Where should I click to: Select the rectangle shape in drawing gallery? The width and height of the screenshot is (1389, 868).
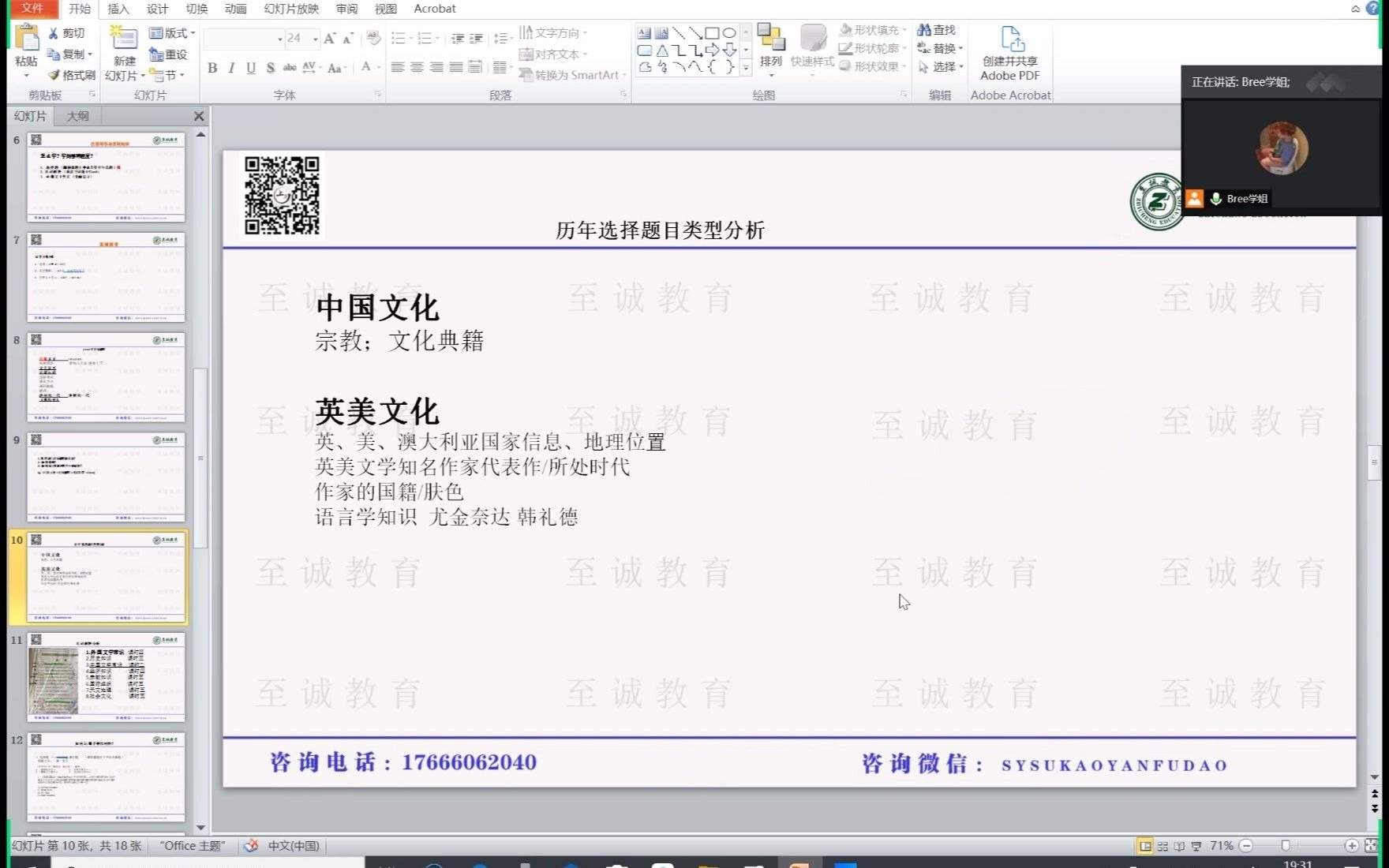click(712, 33)
